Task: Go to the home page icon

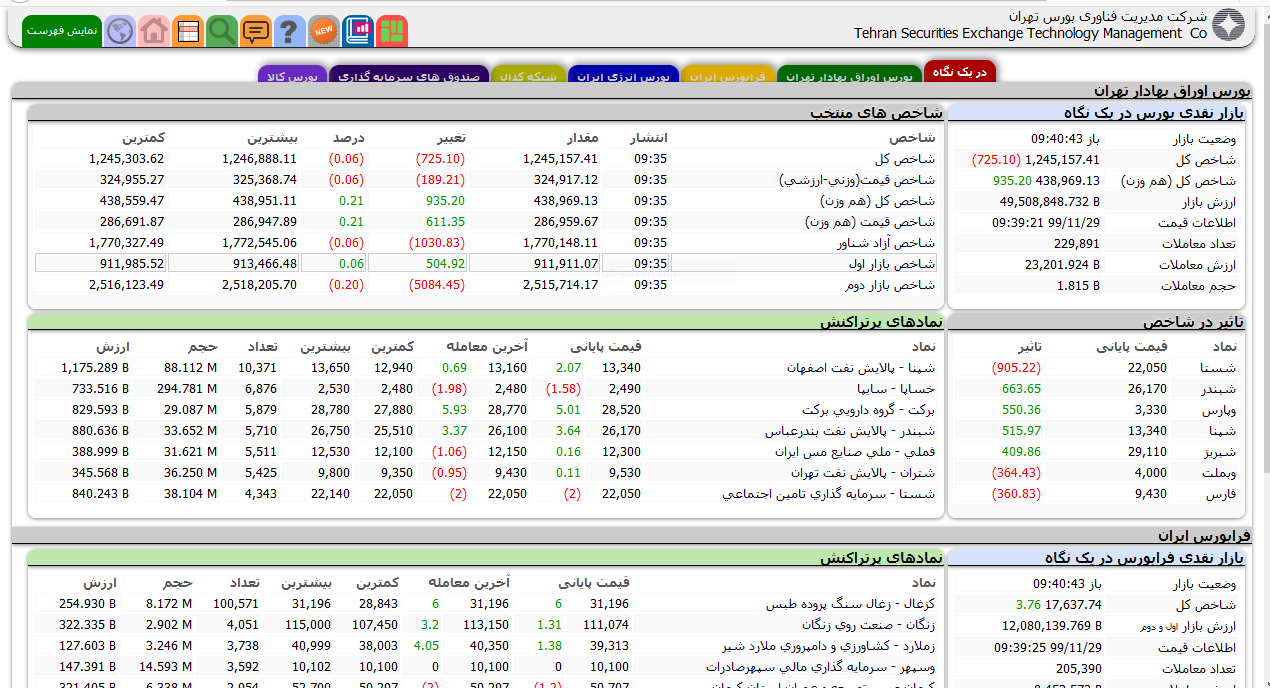Action: [154, 31]
